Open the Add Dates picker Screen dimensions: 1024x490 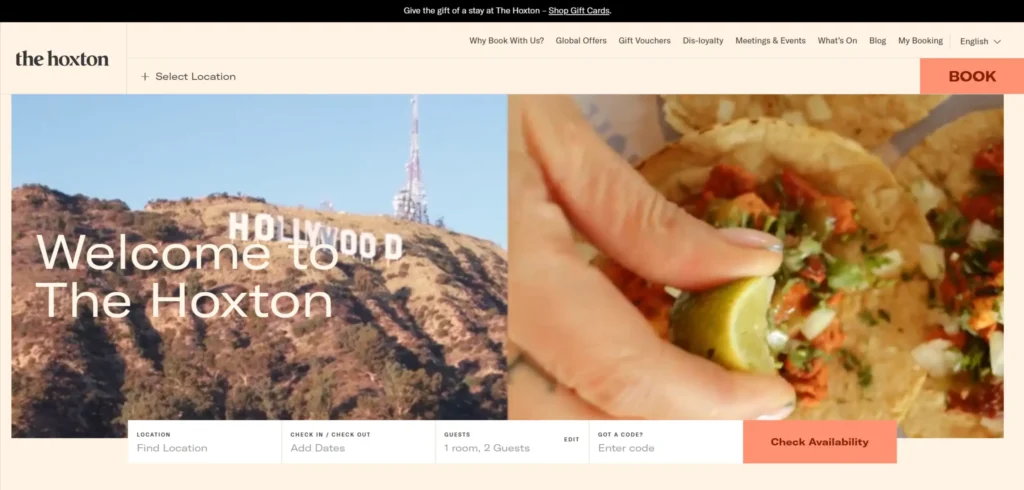pos(359,442)
